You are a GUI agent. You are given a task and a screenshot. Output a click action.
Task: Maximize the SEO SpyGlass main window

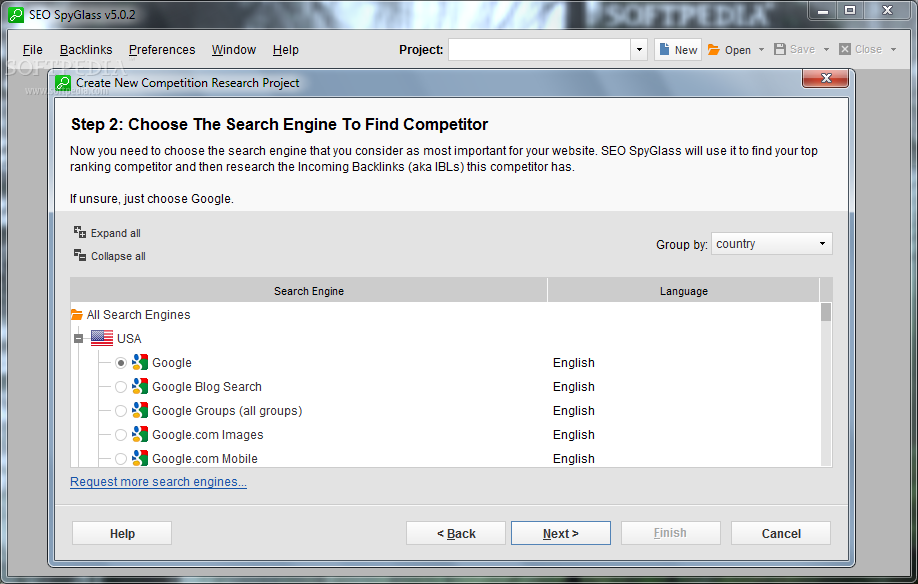coord(850,10)
